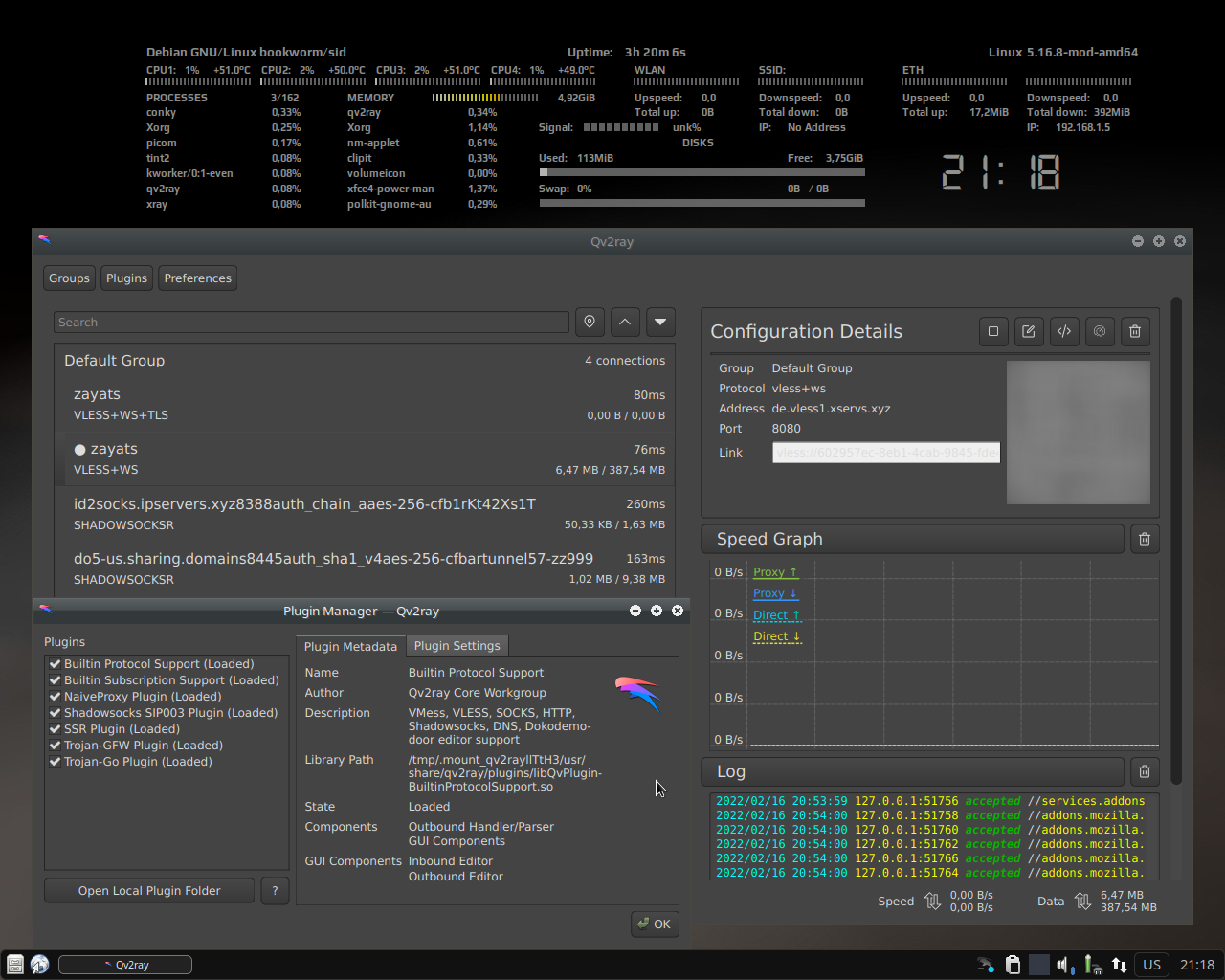This screenshot has height=980, width=1225.
Task: Open Preferences in main window
Action: tap(197, 278)
